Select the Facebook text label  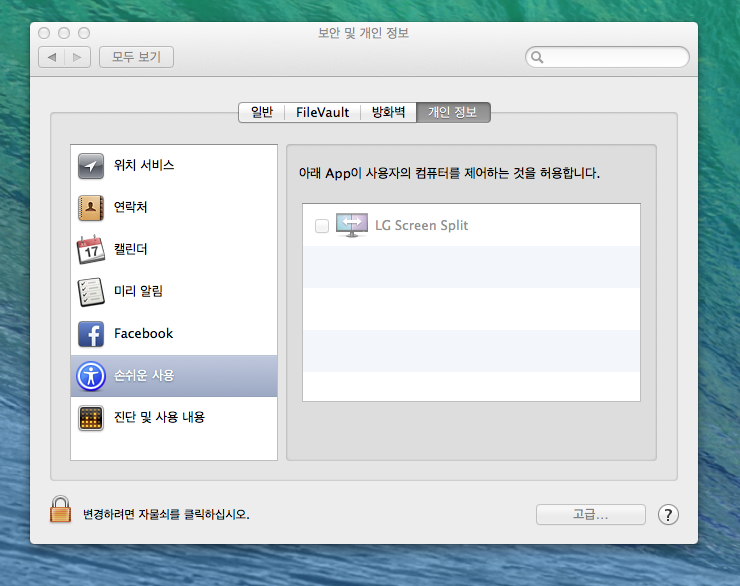click(143, 334)
